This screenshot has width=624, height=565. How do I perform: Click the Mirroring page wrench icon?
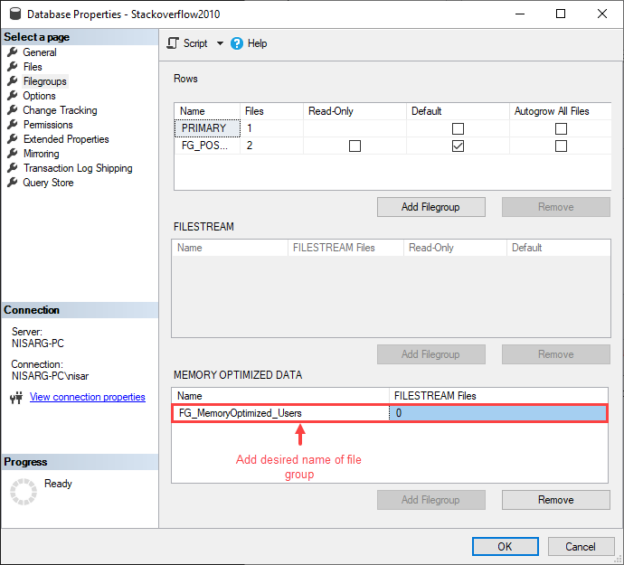[x=12, y=154]
